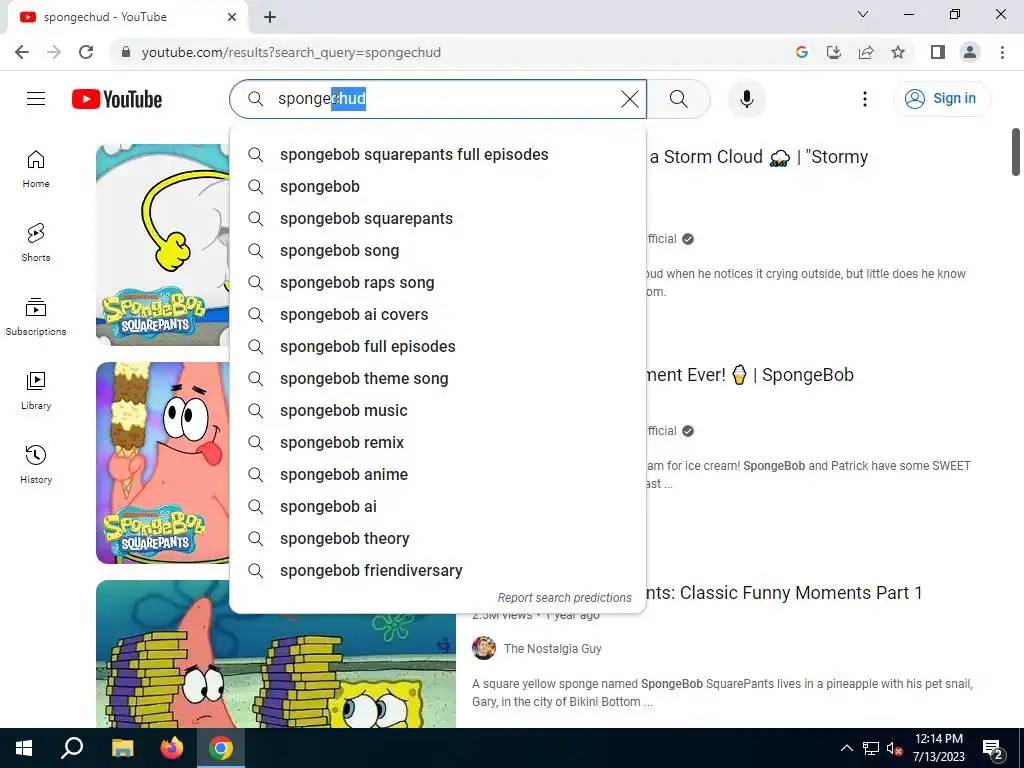Select 'spongebob theme song' suggestion
Viewport: 1024px width, 768px height.
coord(438,379)
